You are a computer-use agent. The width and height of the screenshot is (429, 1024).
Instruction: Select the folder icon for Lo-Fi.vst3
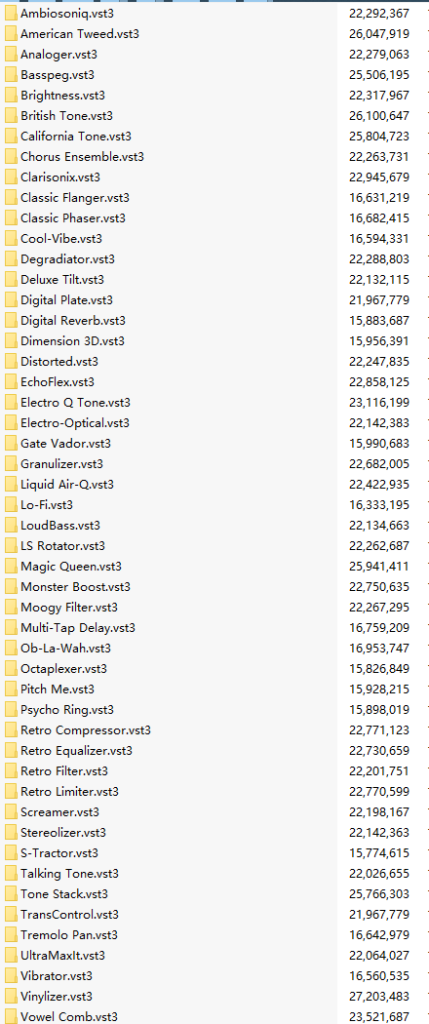tap(10, 505)
